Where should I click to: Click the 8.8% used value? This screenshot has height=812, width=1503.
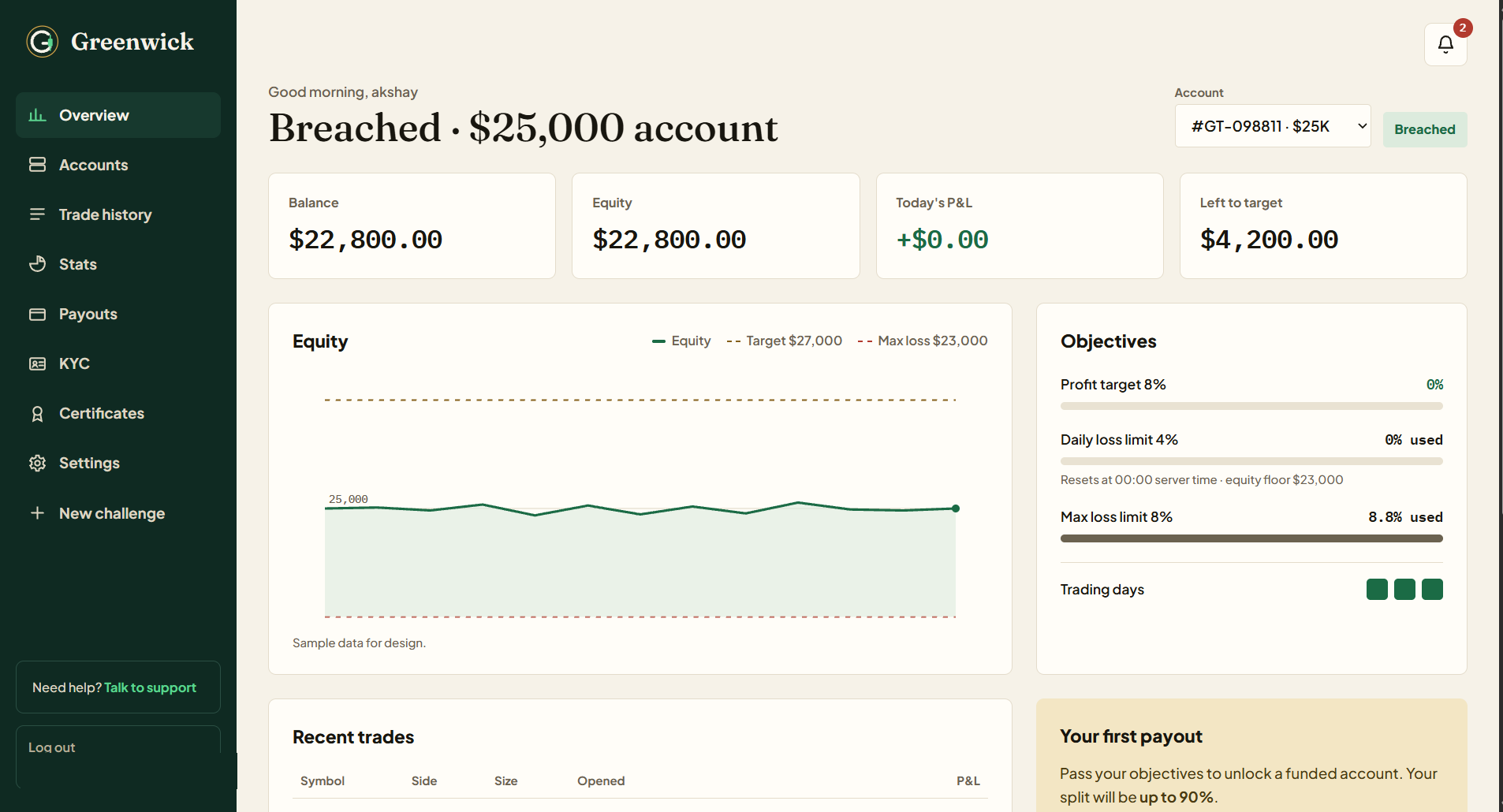[1405, 517]
